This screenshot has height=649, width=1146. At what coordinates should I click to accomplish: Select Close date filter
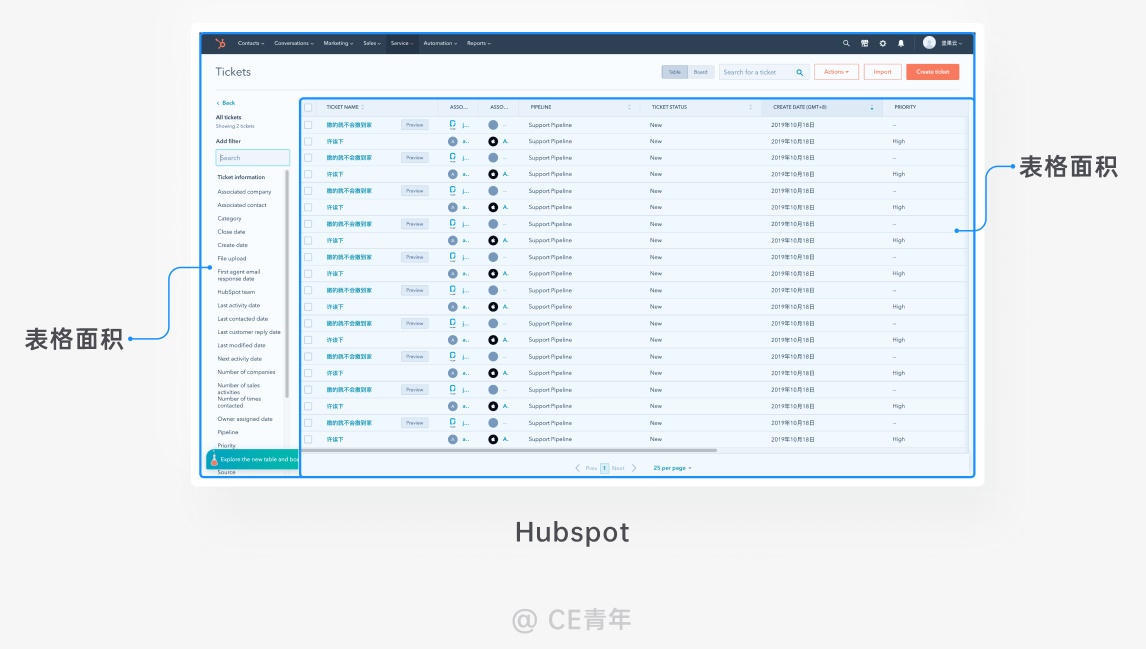click(x=232, y=232)
